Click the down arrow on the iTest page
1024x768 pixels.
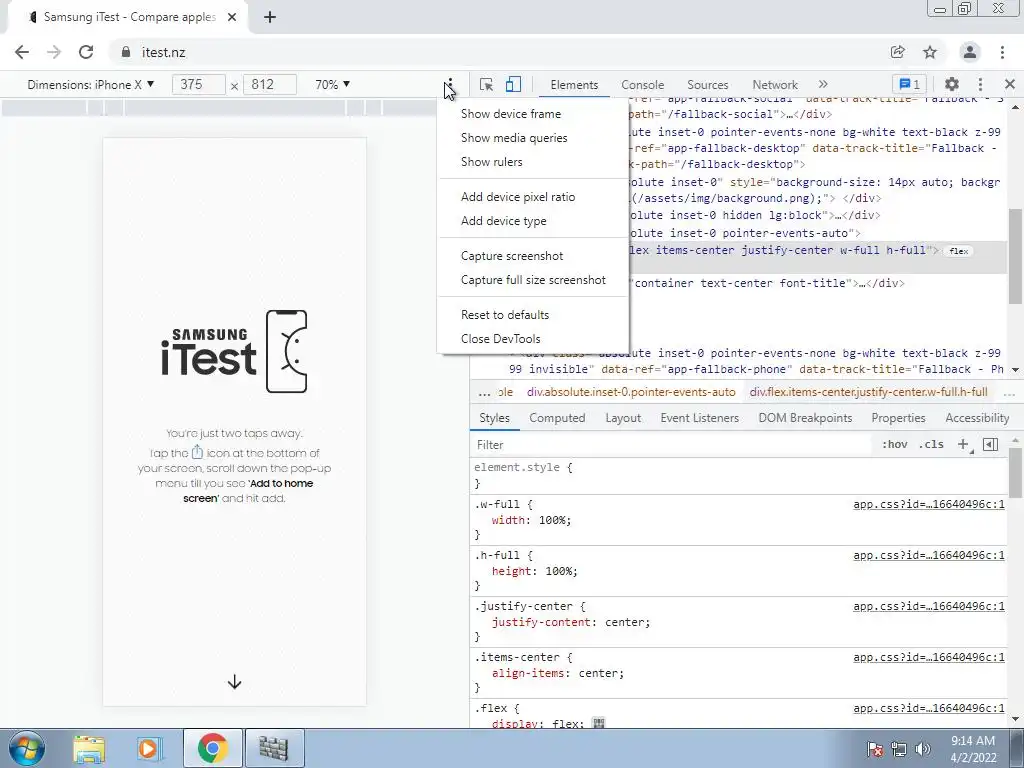coord(234,682)
